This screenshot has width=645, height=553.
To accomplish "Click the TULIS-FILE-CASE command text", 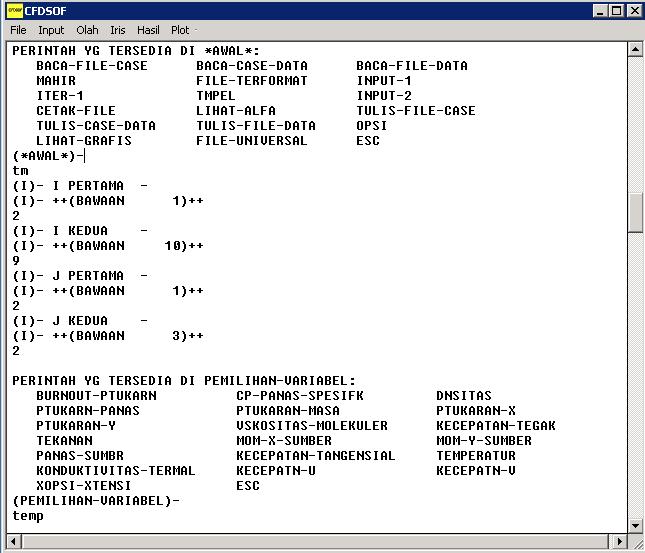I will point(416,111).
